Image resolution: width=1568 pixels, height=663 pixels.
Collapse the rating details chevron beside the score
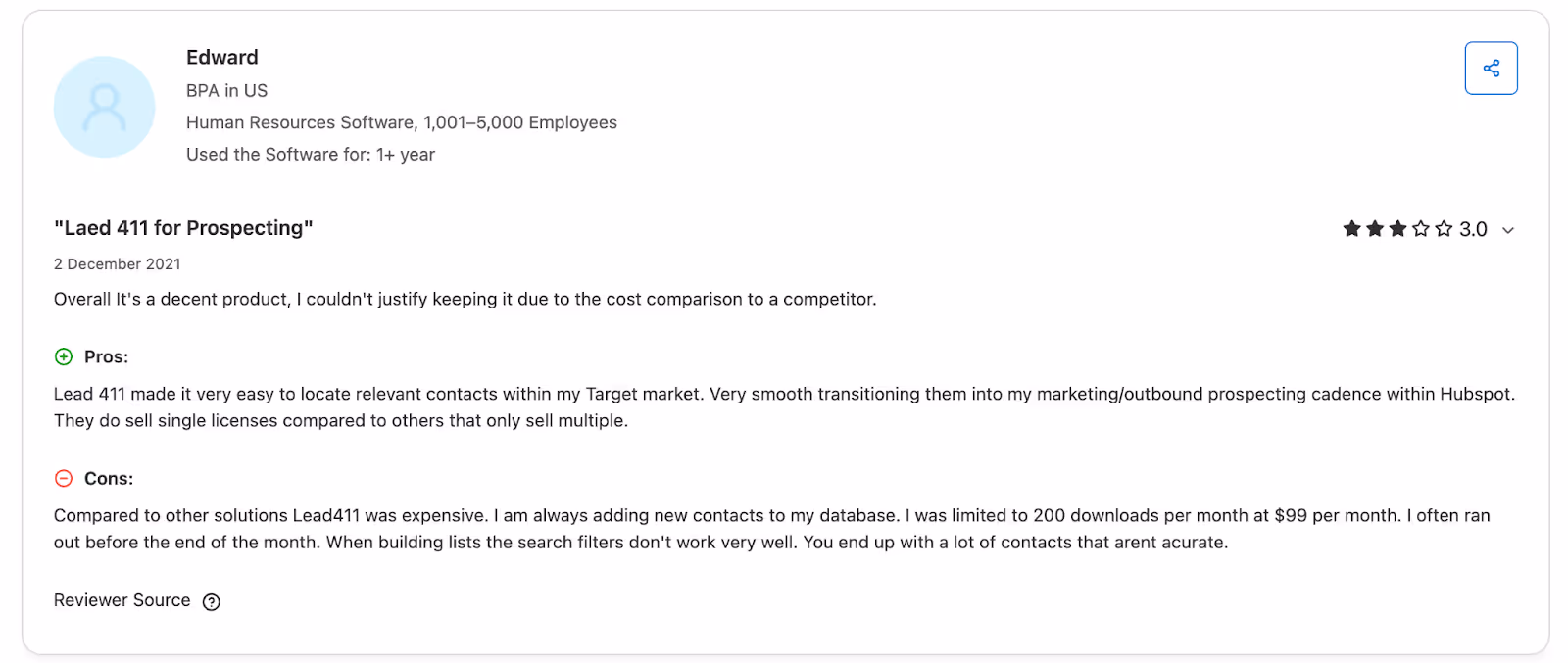(1506, 230)
